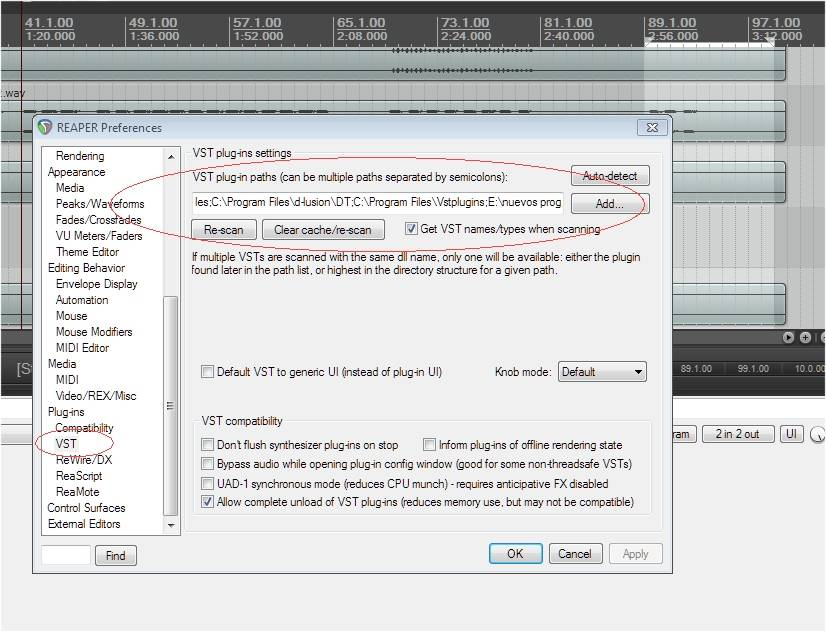Image resolution: width=826 pixels, height=632 pixels.
Task: Select Video/REX/Misc in tree
Action: [96, 396]
